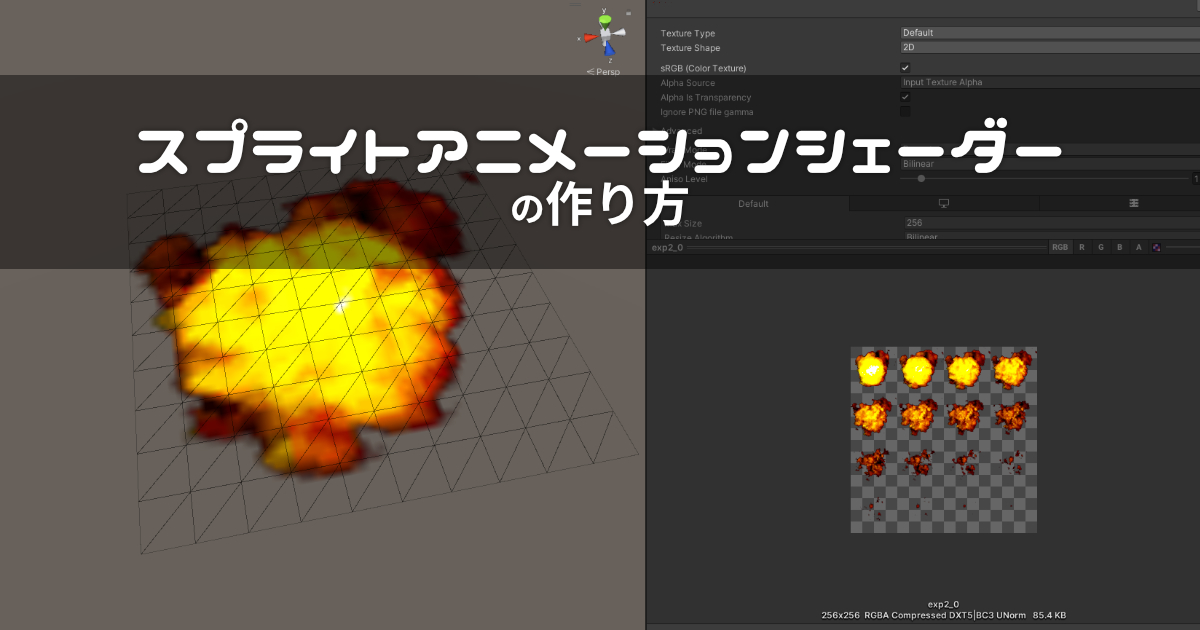
Task: Adjust the Aniso Level slider handle
Action: [x=920, y=178]
